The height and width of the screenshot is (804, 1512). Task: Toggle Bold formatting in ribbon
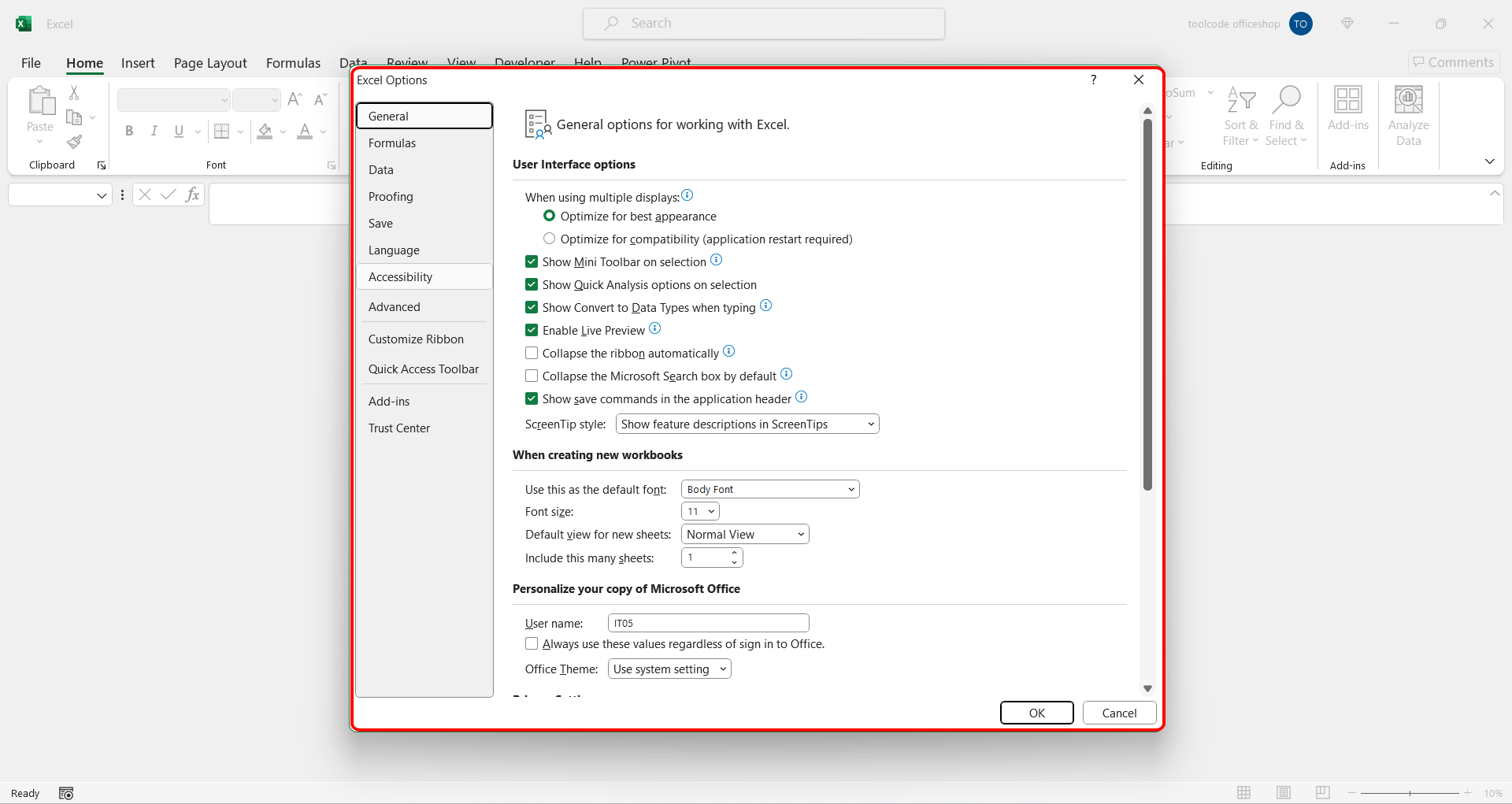[x=129, y=131]
